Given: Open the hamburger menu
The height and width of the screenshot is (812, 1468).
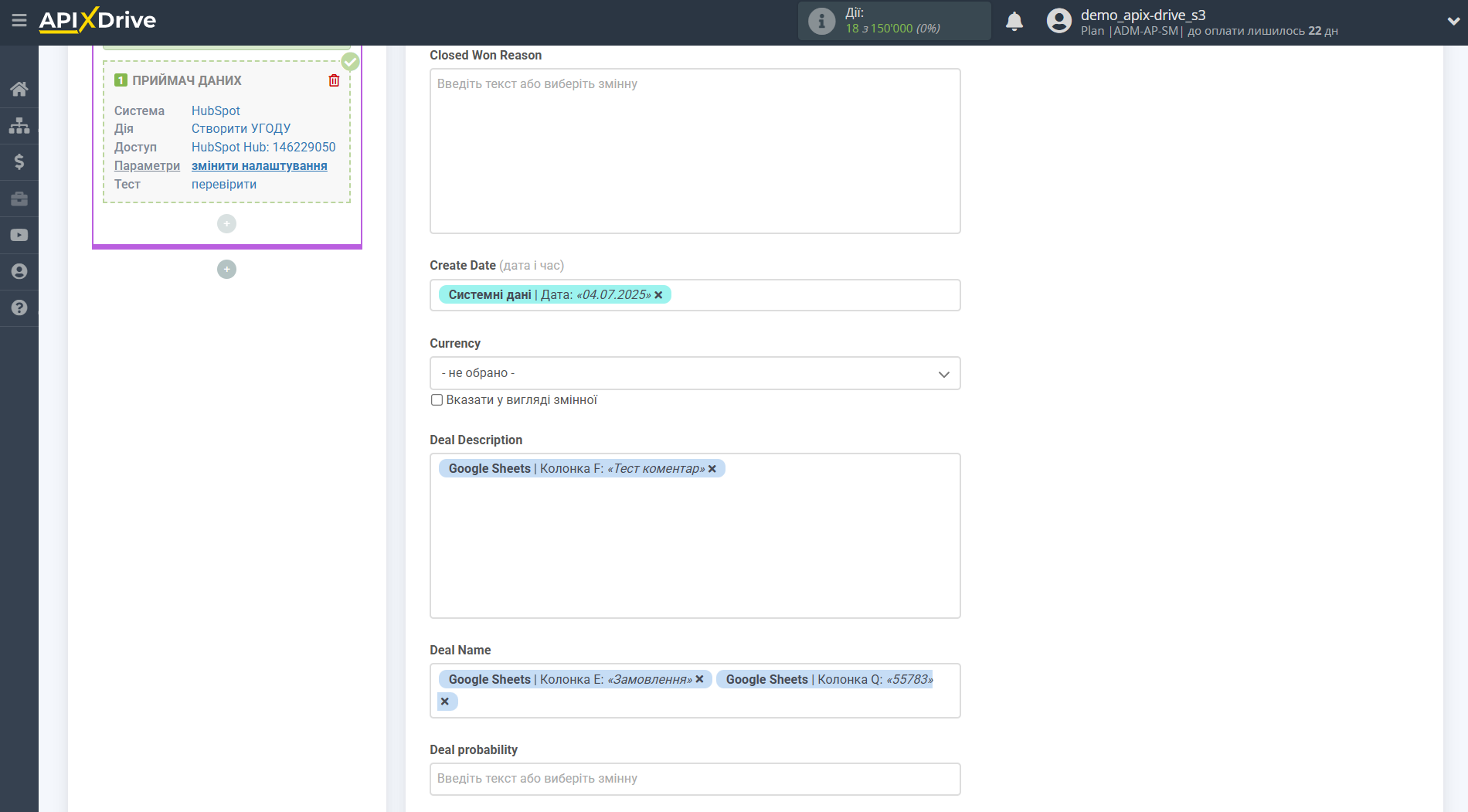Looking at the screenshot, I should click(19, 21).
